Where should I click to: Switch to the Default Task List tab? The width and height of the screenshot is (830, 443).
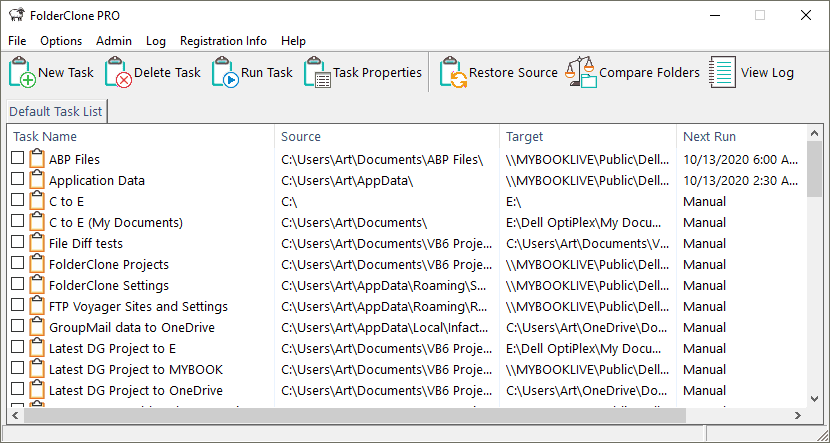pyautogui.click(x=56, y=112)
